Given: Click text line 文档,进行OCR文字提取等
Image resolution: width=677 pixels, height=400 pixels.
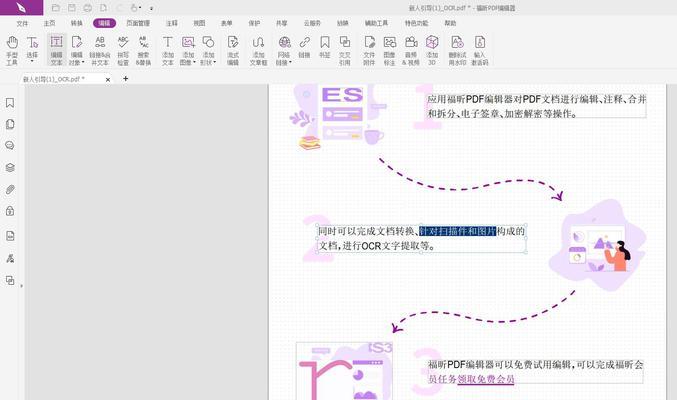Looking at the screenshot, I should click(x=376, y=246).
